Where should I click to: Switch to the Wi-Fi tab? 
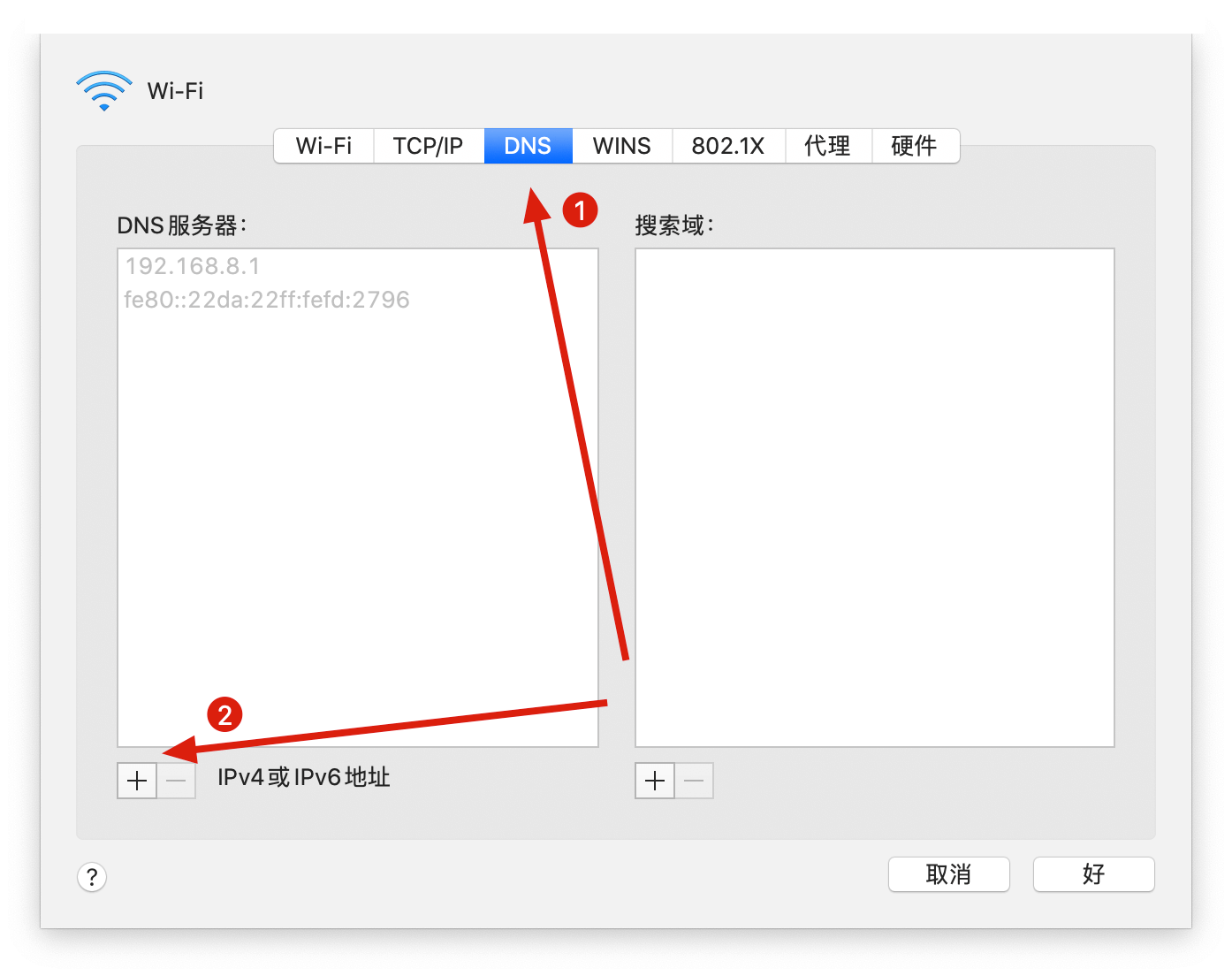click(x=323, y=146)
